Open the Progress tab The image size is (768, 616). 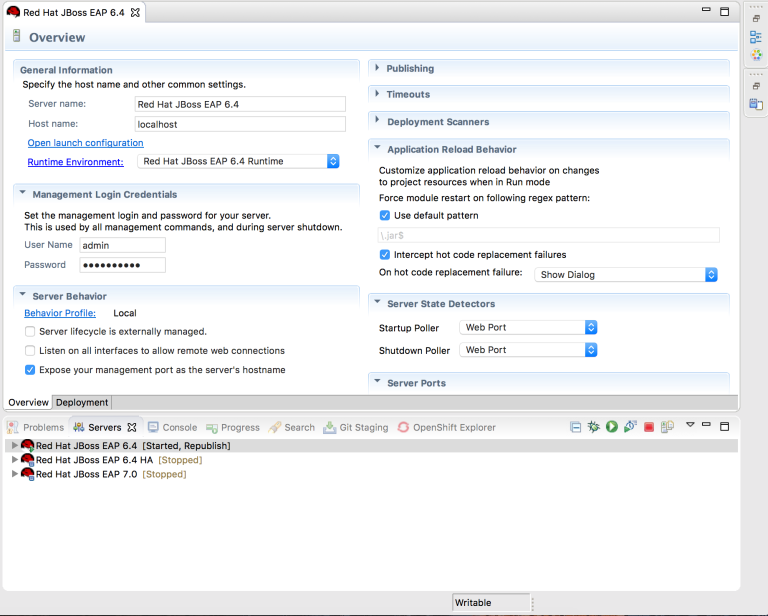pyautogui.click(x=233, y=427)
